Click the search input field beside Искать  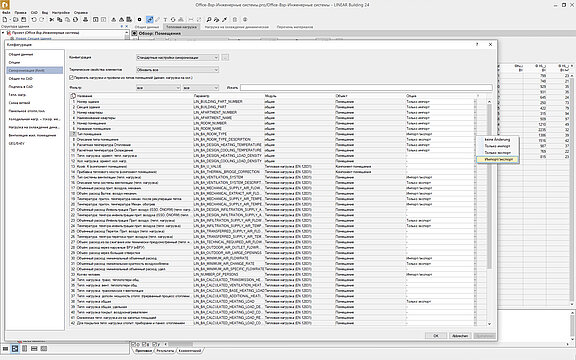[366, 88]
